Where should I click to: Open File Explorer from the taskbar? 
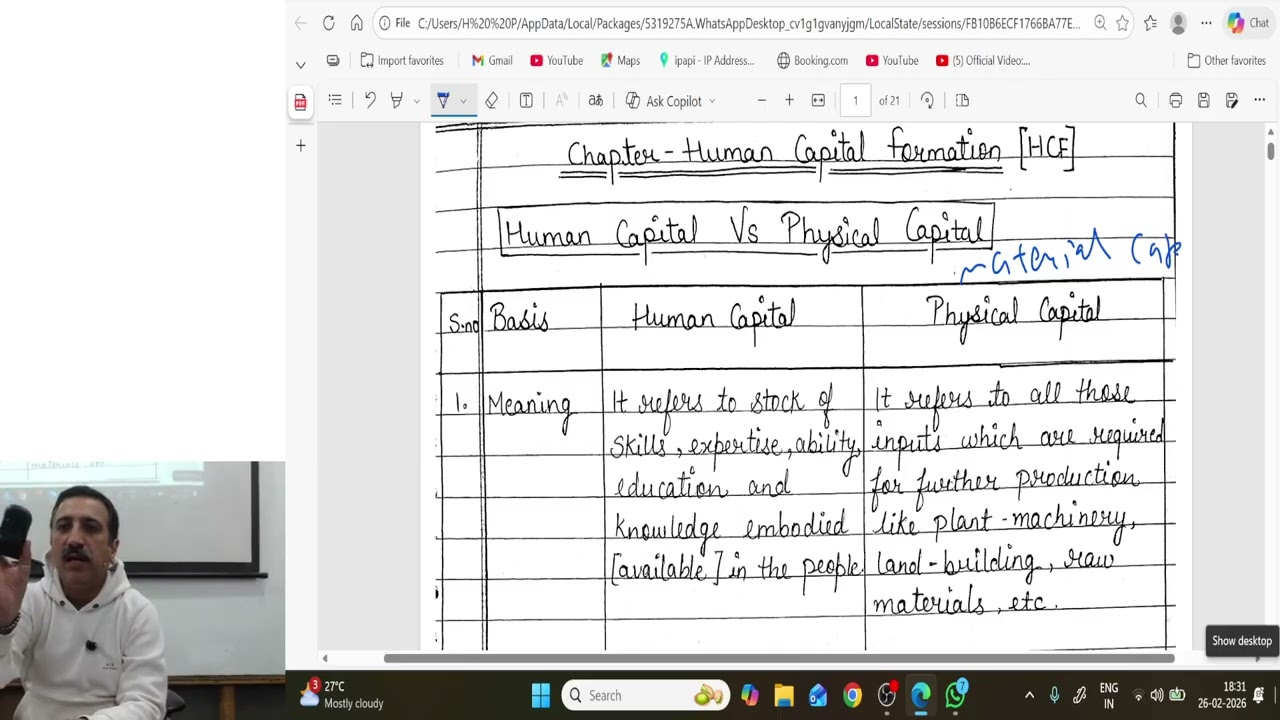tap(783, 695)
